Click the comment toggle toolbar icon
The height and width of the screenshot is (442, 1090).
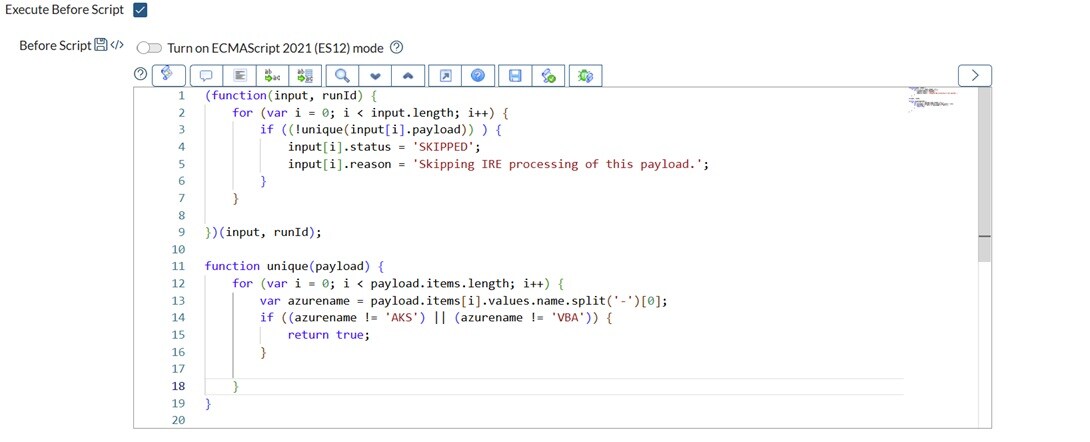pyautogui.click(x=206, y=75)
